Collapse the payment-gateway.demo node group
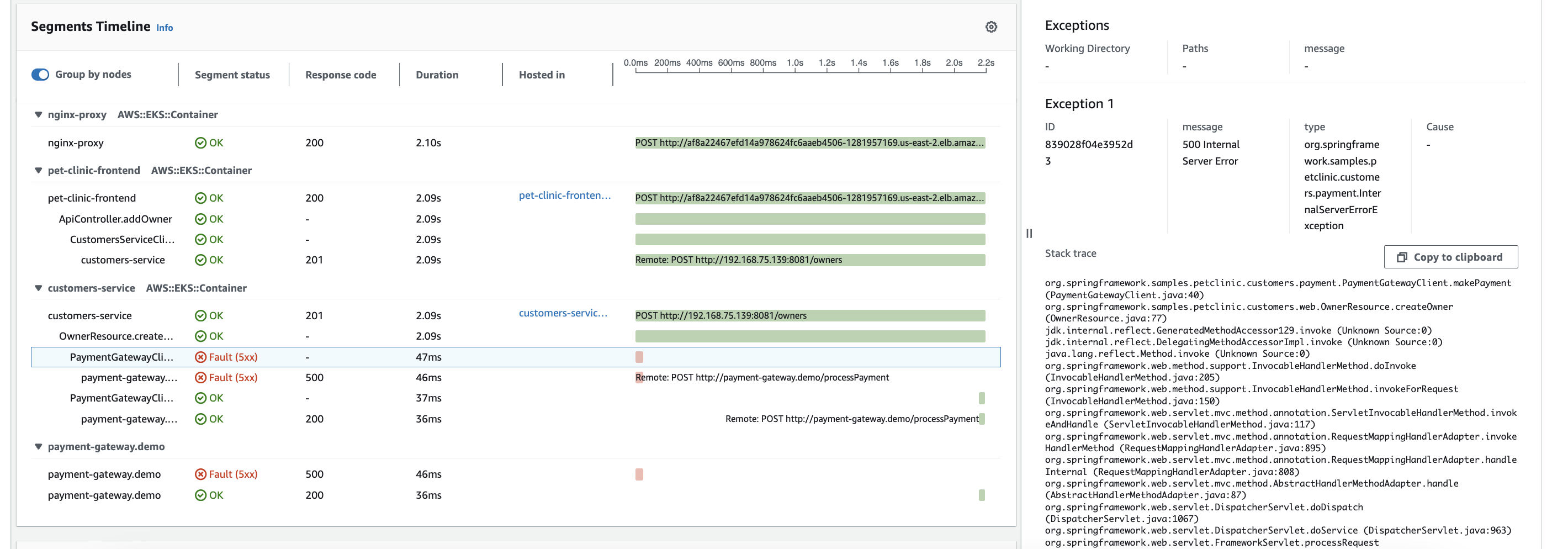This screenshot has height=549, width=1568. pyautogui.click(x=38, y=447)
